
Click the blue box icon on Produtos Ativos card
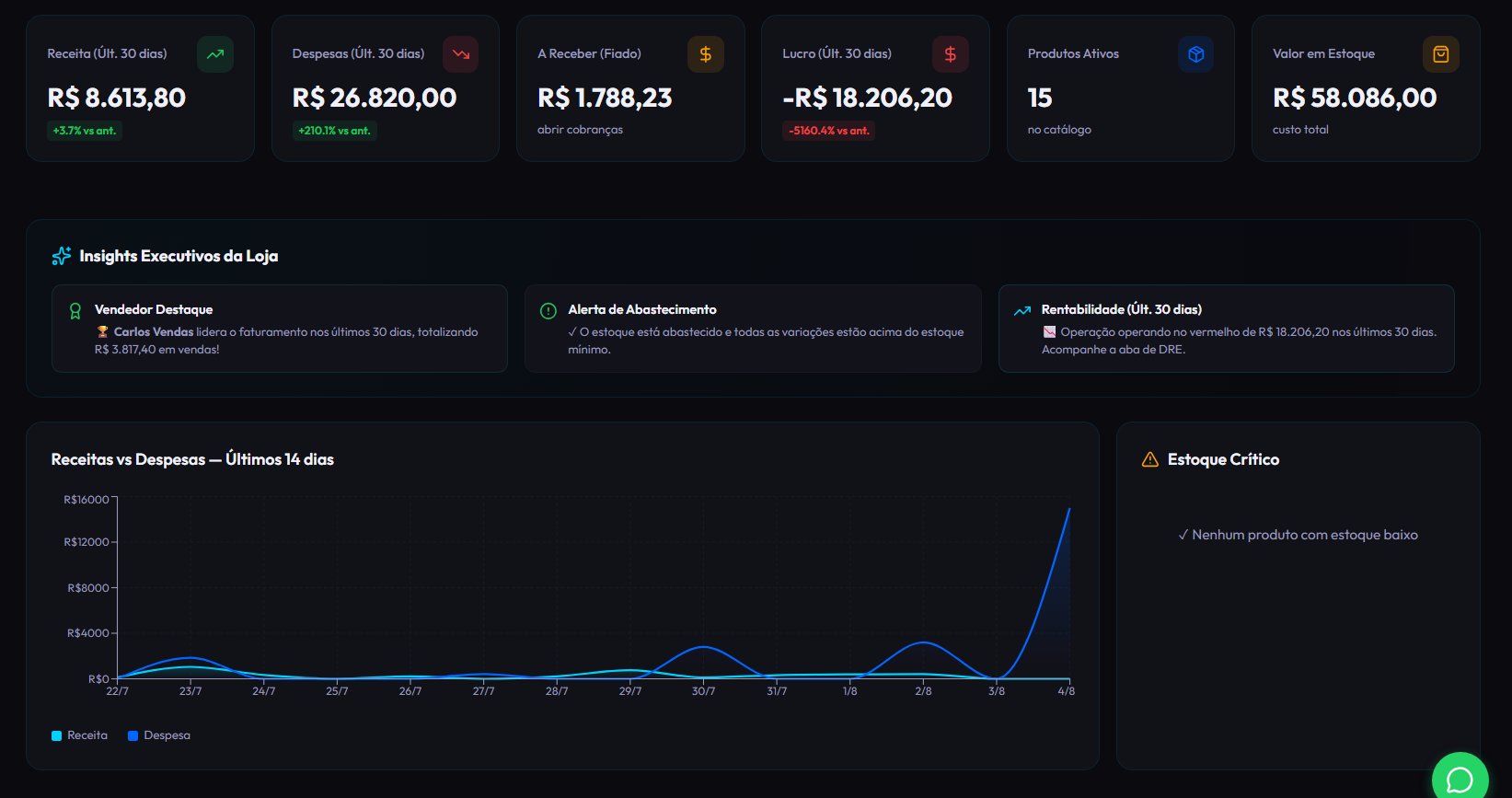1196,54
